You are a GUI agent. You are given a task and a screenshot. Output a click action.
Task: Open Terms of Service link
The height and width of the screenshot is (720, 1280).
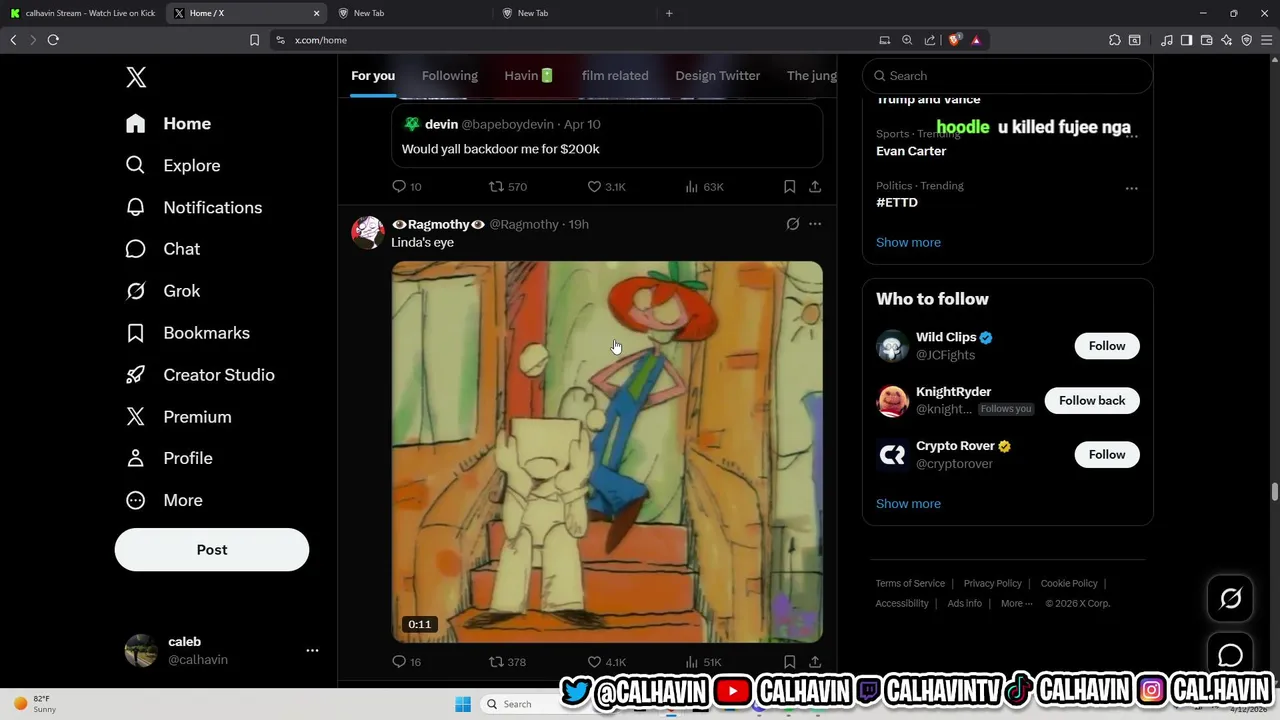(910, 583)
